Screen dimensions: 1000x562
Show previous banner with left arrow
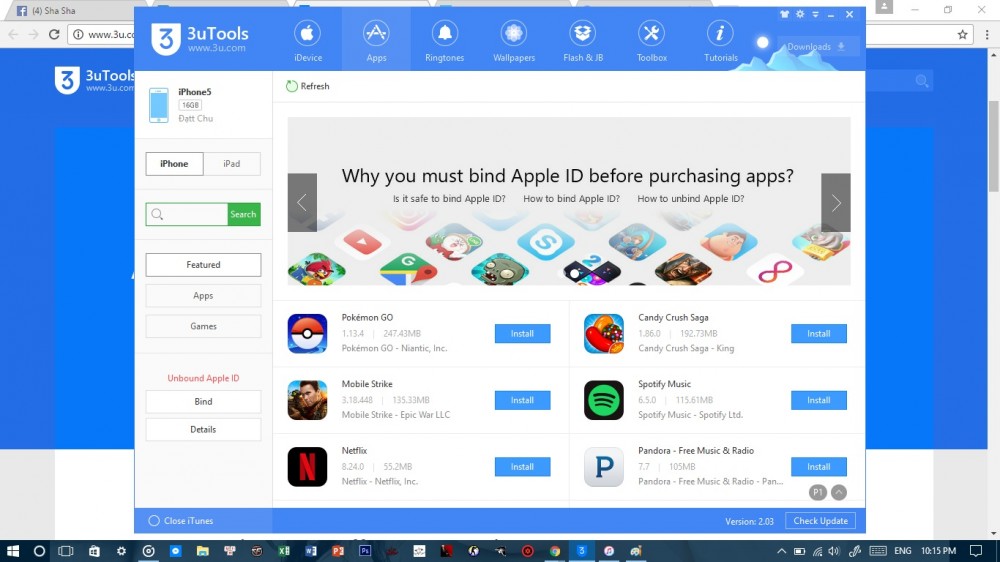tap(302, 203)
